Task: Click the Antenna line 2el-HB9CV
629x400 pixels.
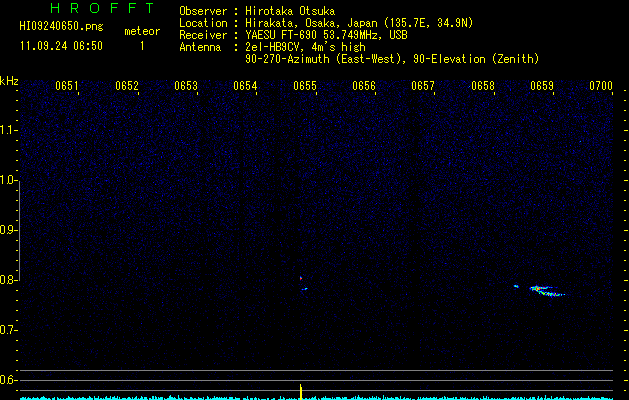Action: coord(305,47)
